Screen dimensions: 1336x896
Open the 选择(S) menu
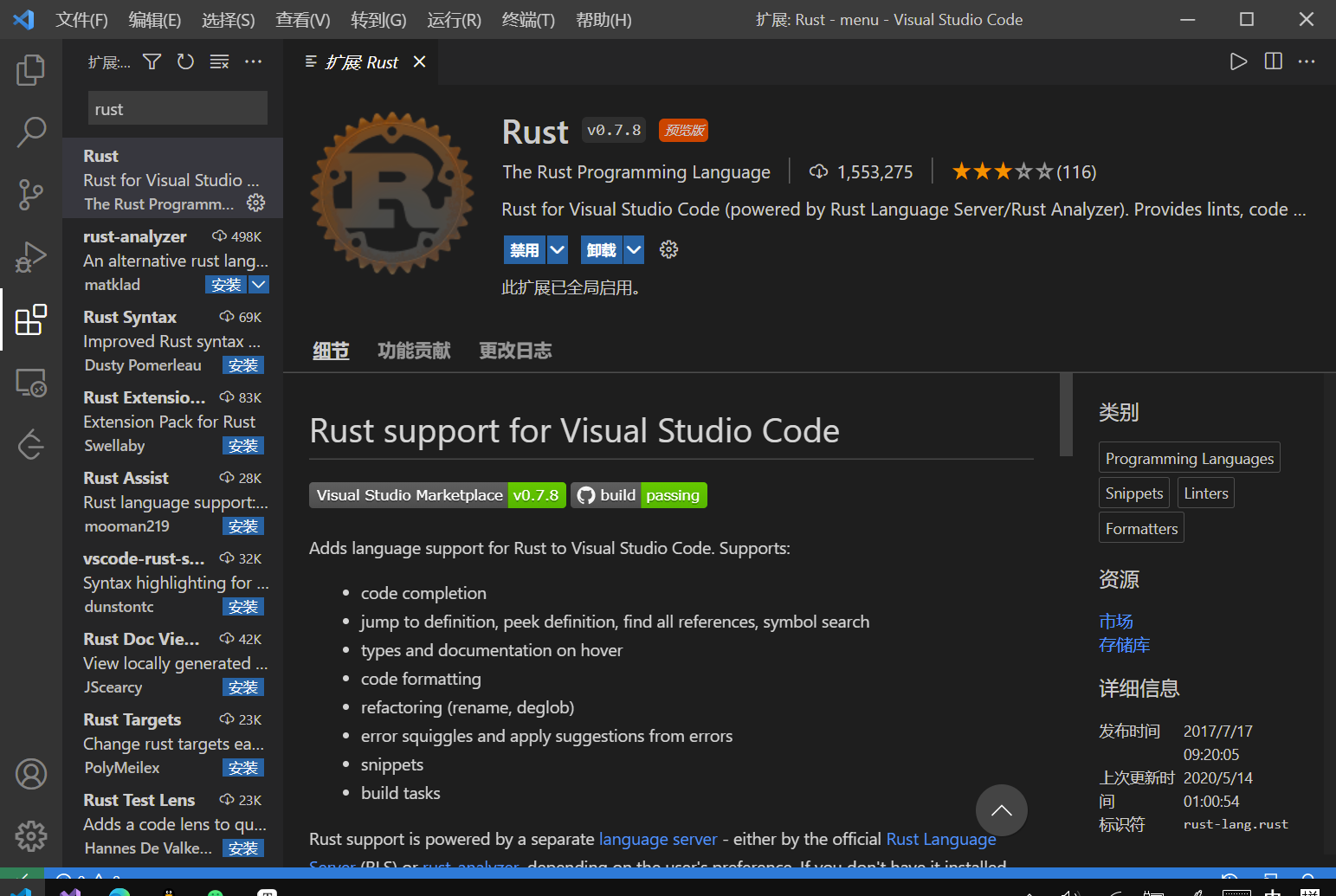coord(229,20)
